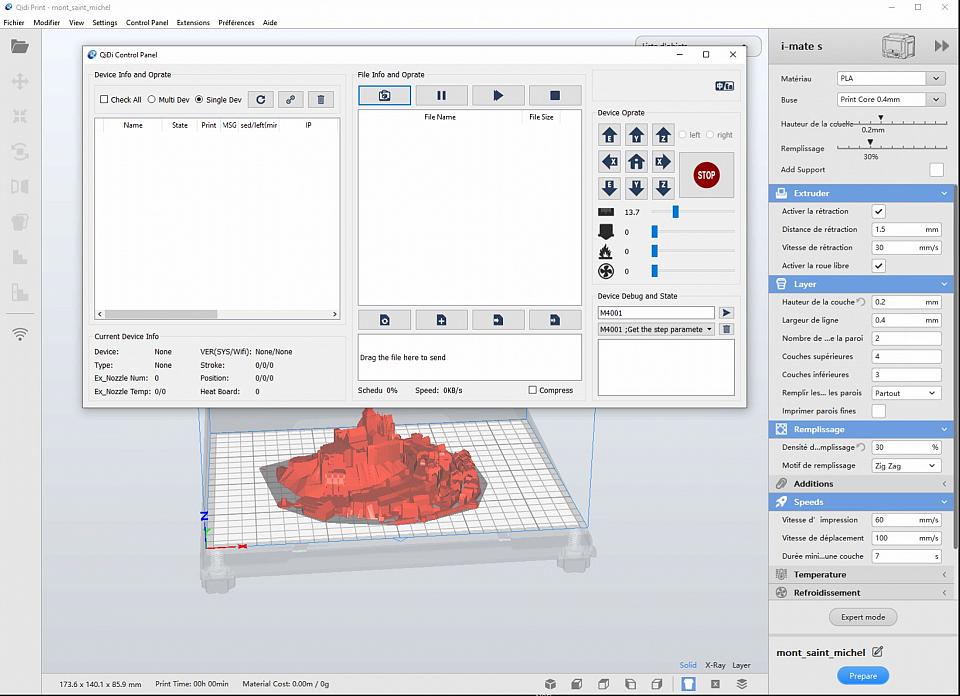Stop print with square button
This screenshot has height=696, width=960.
[555, 95]
